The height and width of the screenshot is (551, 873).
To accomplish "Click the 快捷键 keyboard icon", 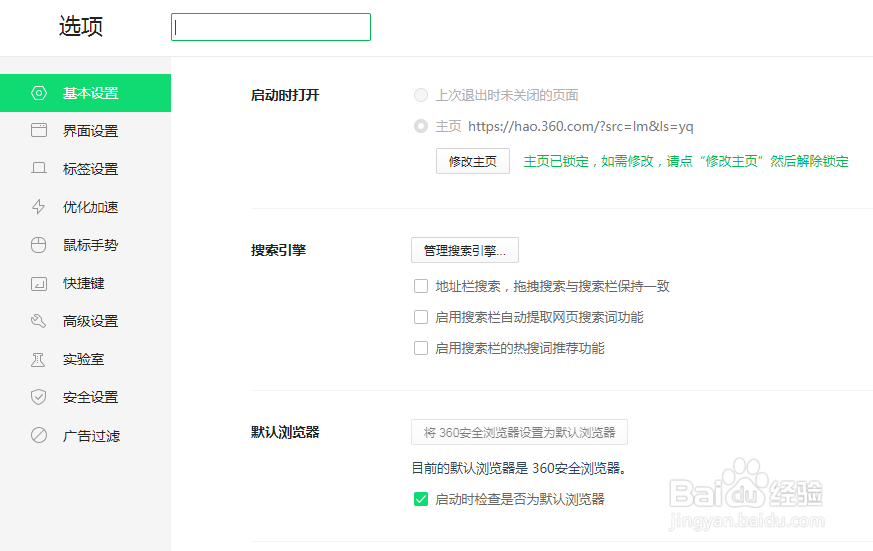I will (39, 283).
